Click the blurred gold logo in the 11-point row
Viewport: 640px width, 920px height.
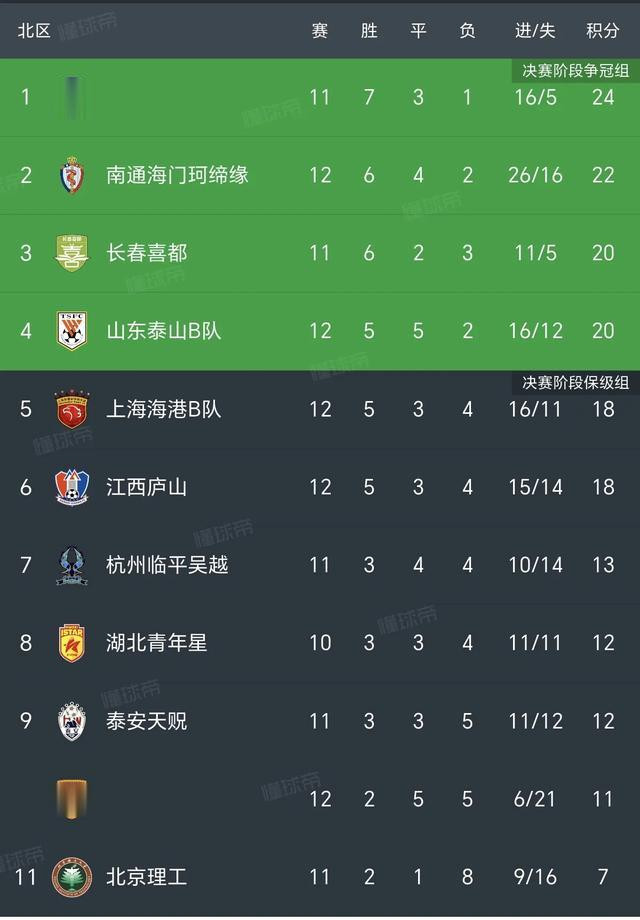click(72, 799)
